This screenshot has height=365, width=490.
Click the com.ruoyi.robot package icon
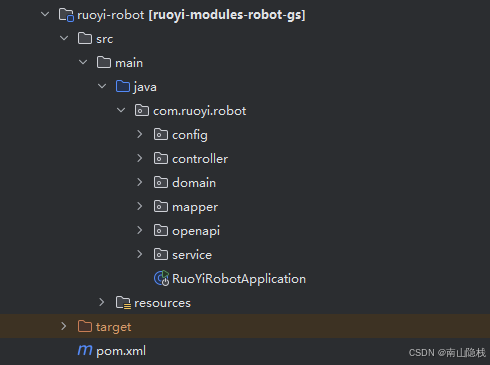[142, 110]
